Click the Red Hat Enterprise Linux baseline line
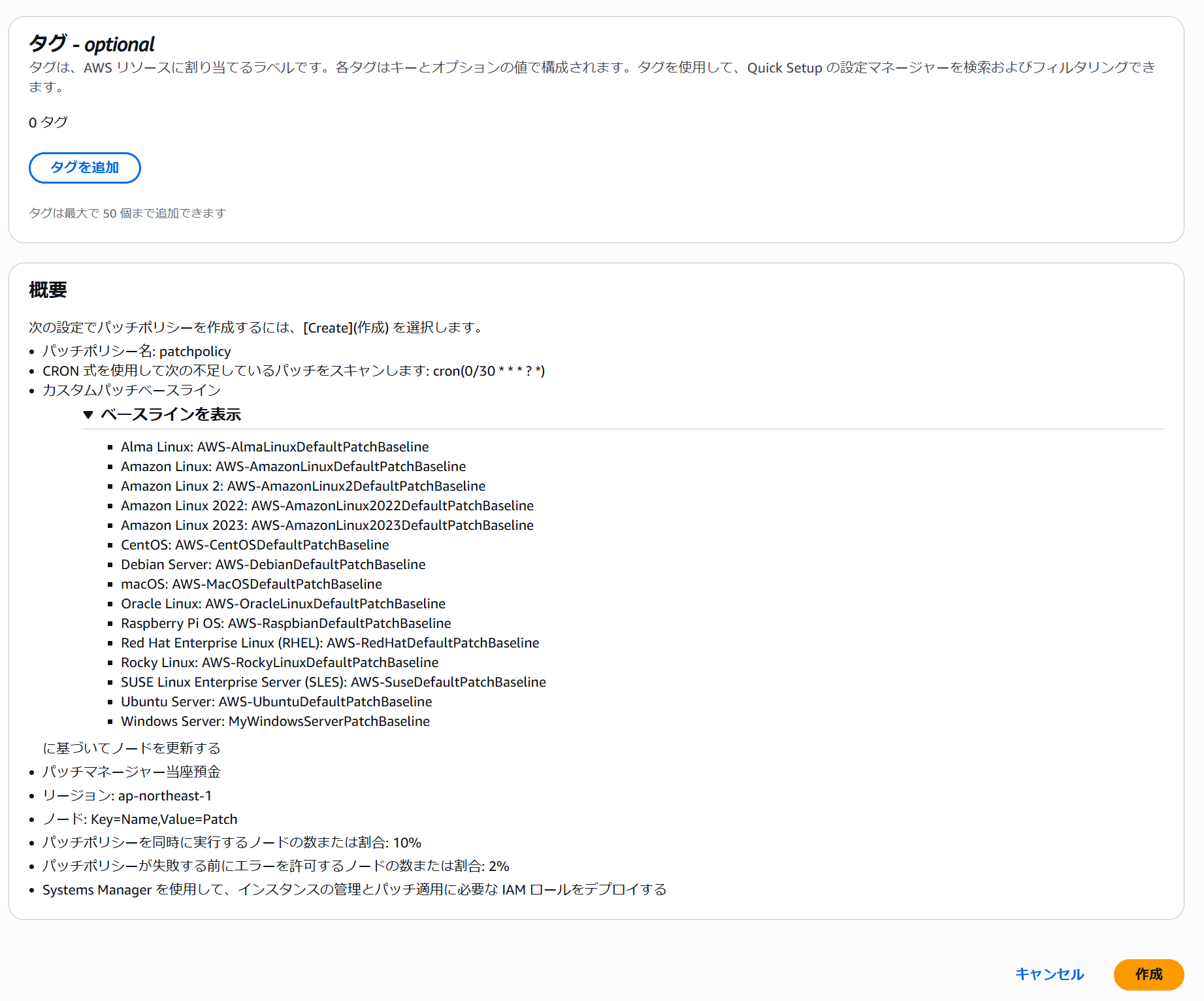 coord(330,643)
